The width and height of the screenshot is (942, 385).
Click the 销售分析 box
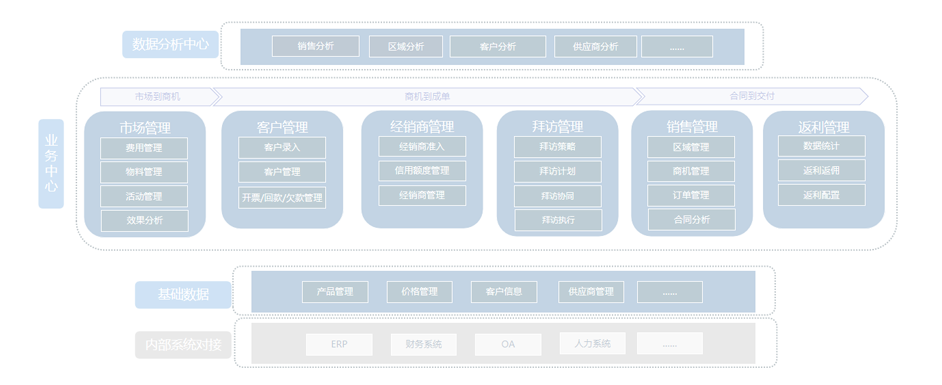point(315,46)
